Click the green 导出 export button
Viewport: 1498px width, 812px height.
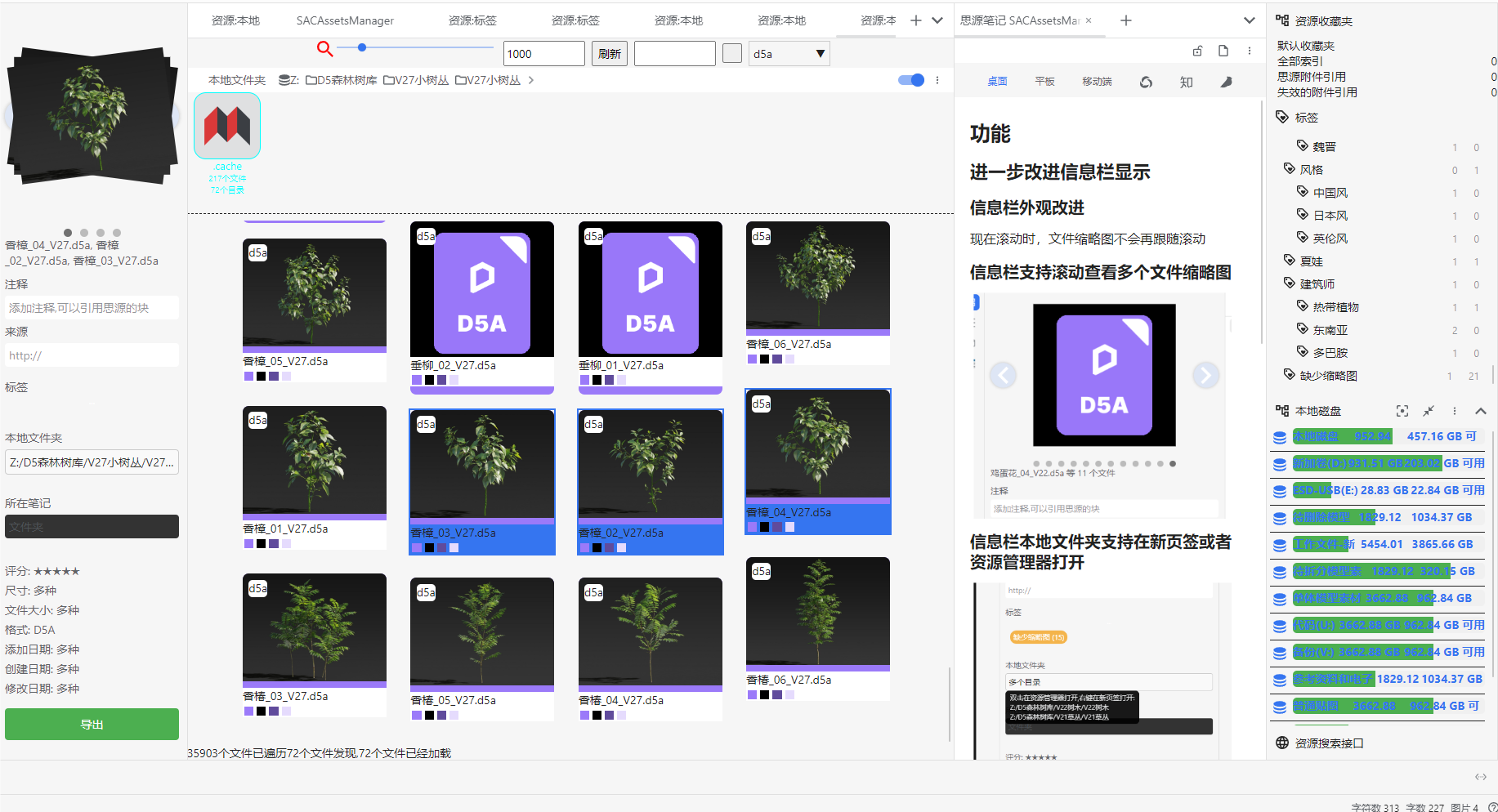coord(92,725)
